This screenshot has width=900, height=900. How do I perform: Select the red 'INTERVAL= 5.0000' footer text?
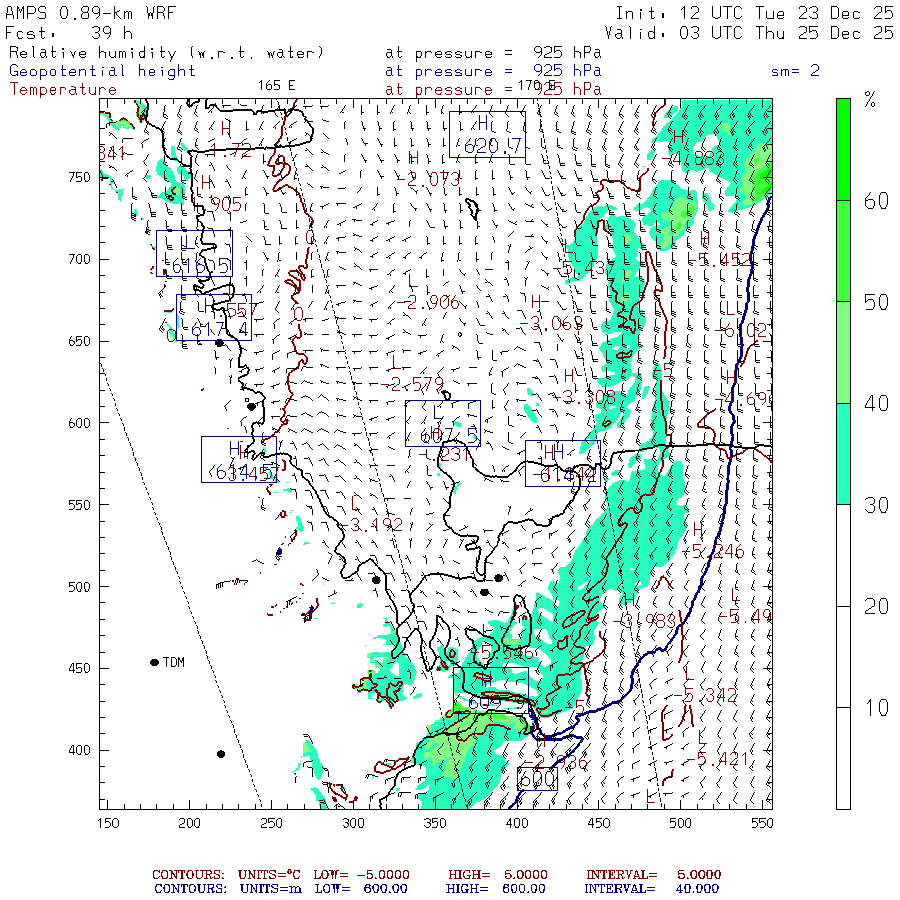pyautogui.click(x=653, y=875)
